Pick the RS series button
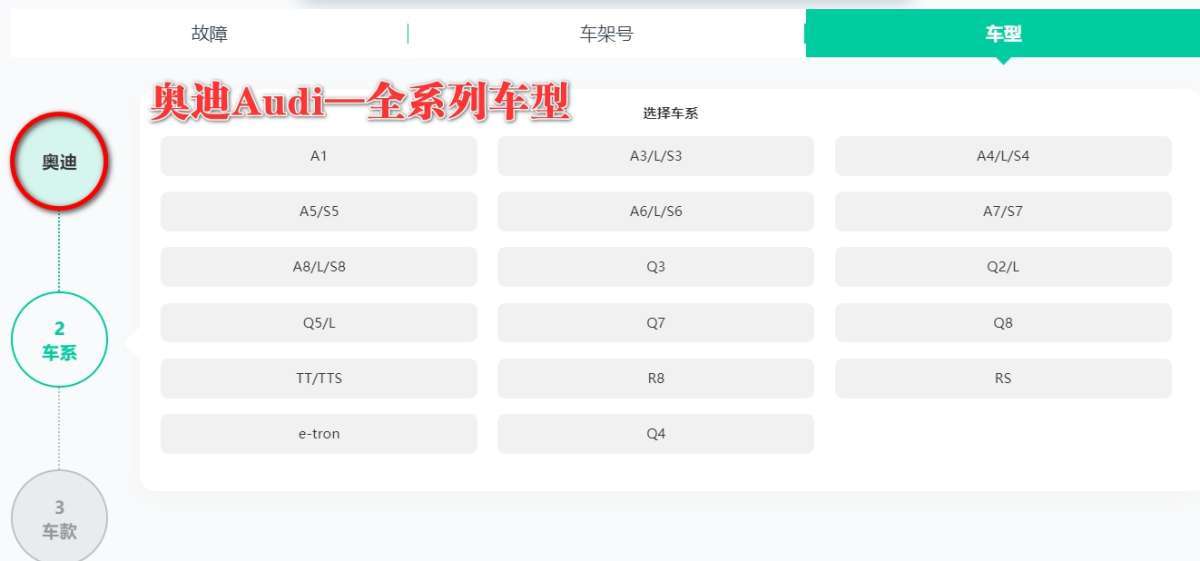The height and width of the screenshot is (561, 1200). tap(1003, 379)
